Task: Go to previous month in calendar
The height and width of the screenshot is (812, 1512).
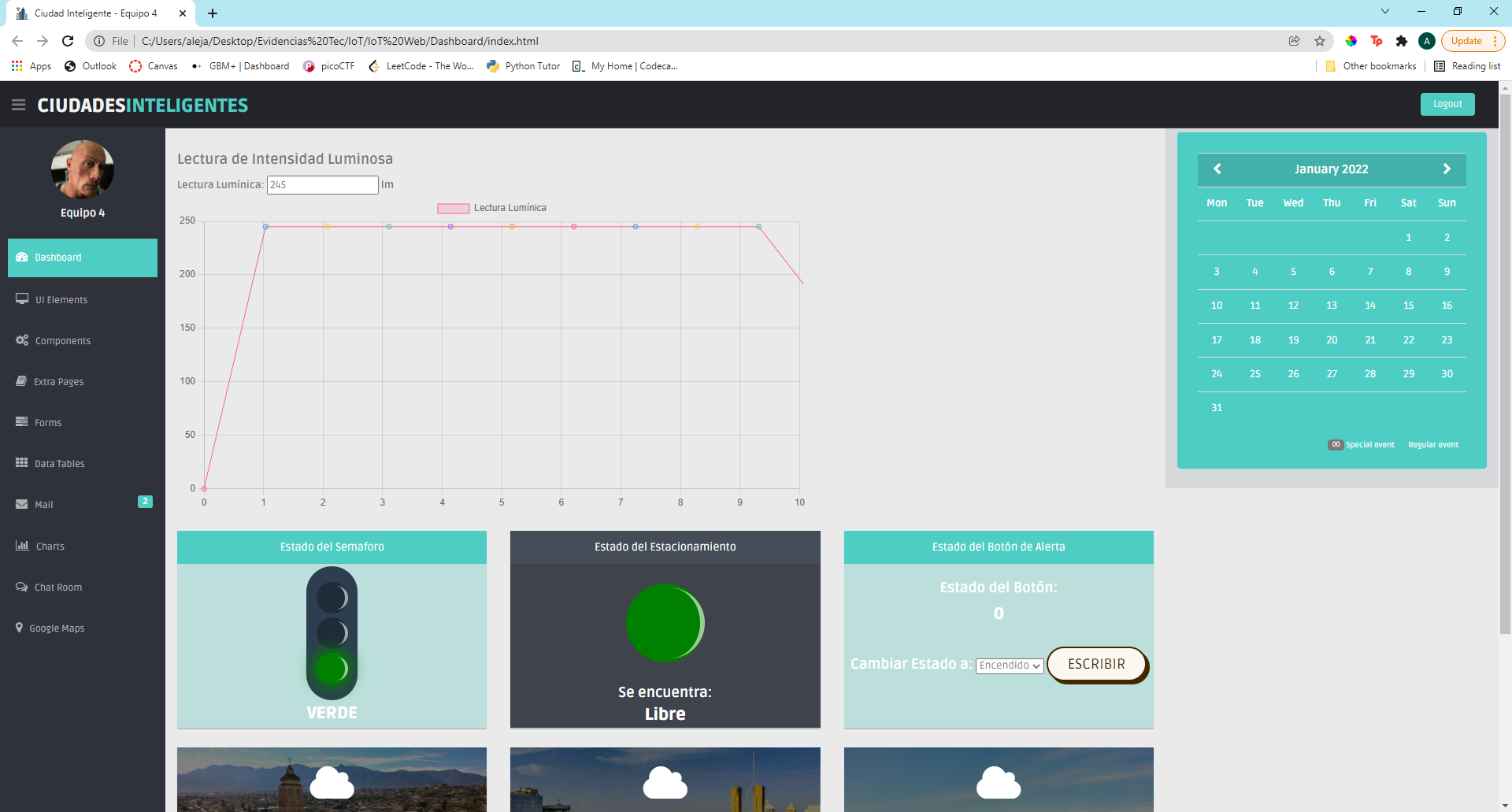Action: point(1217,169)
